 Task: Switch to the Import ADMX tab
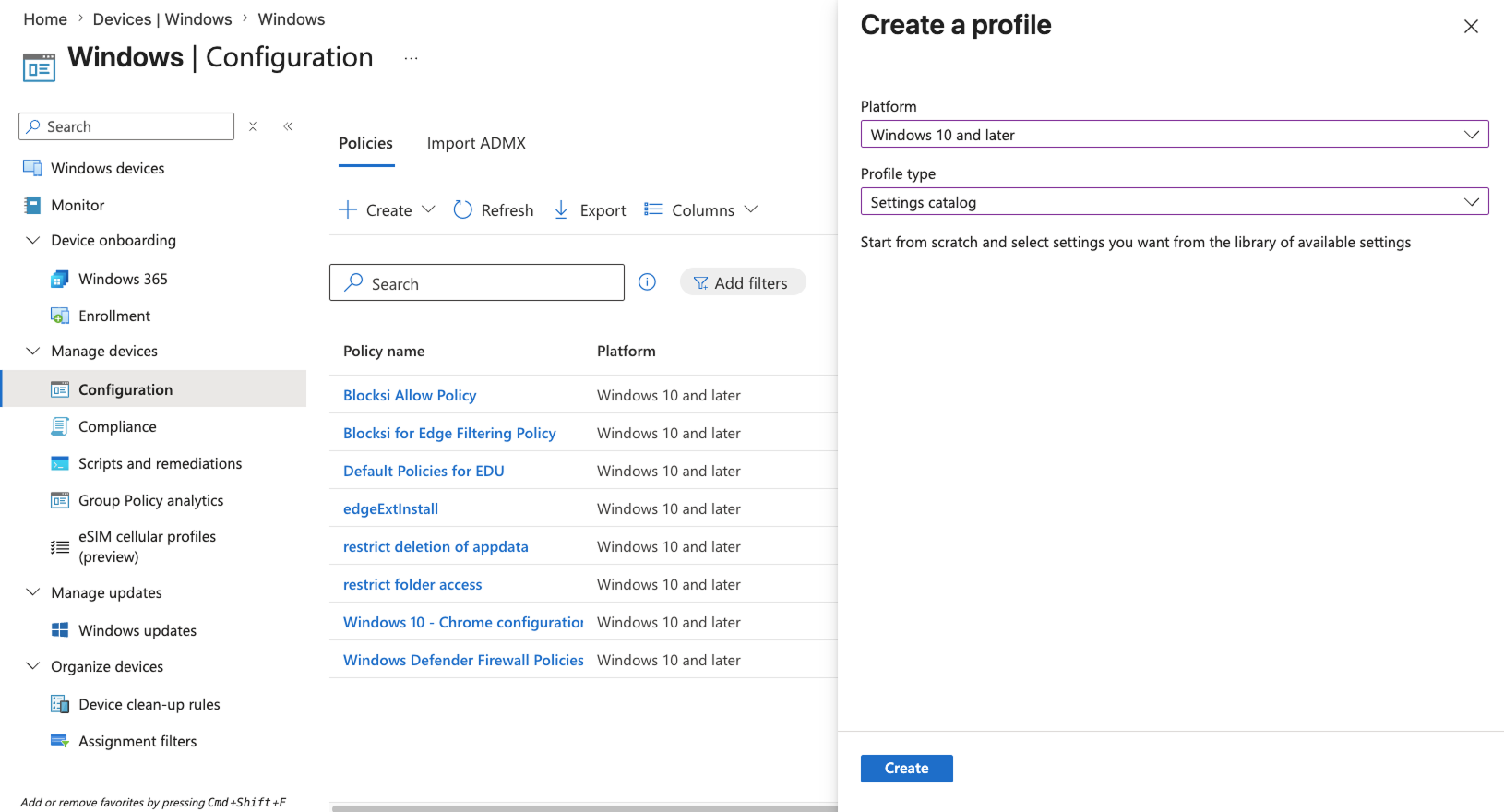[476, 143]
